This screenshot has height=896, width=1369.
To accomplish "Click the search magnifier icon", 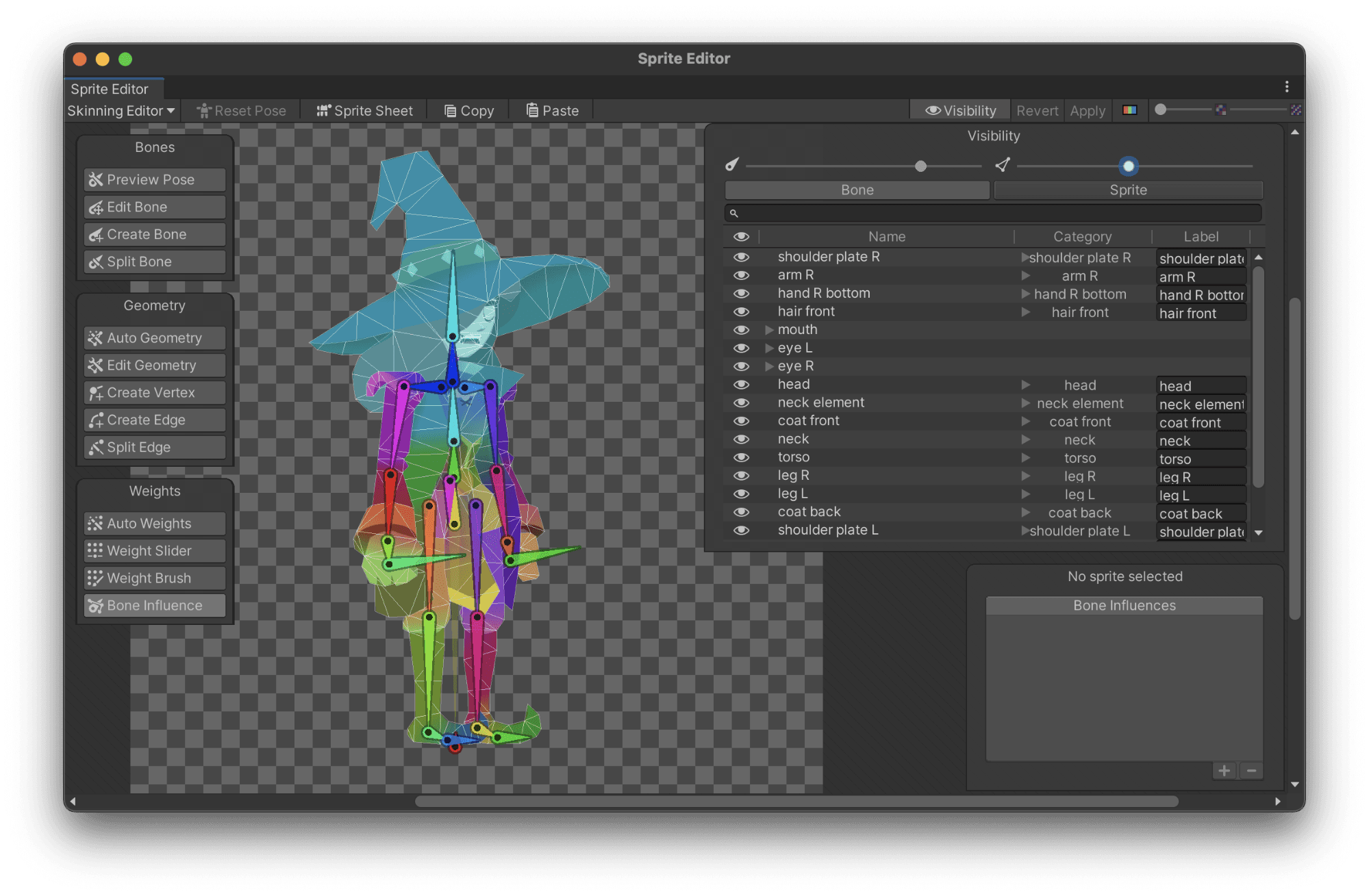I will [733, 213].
